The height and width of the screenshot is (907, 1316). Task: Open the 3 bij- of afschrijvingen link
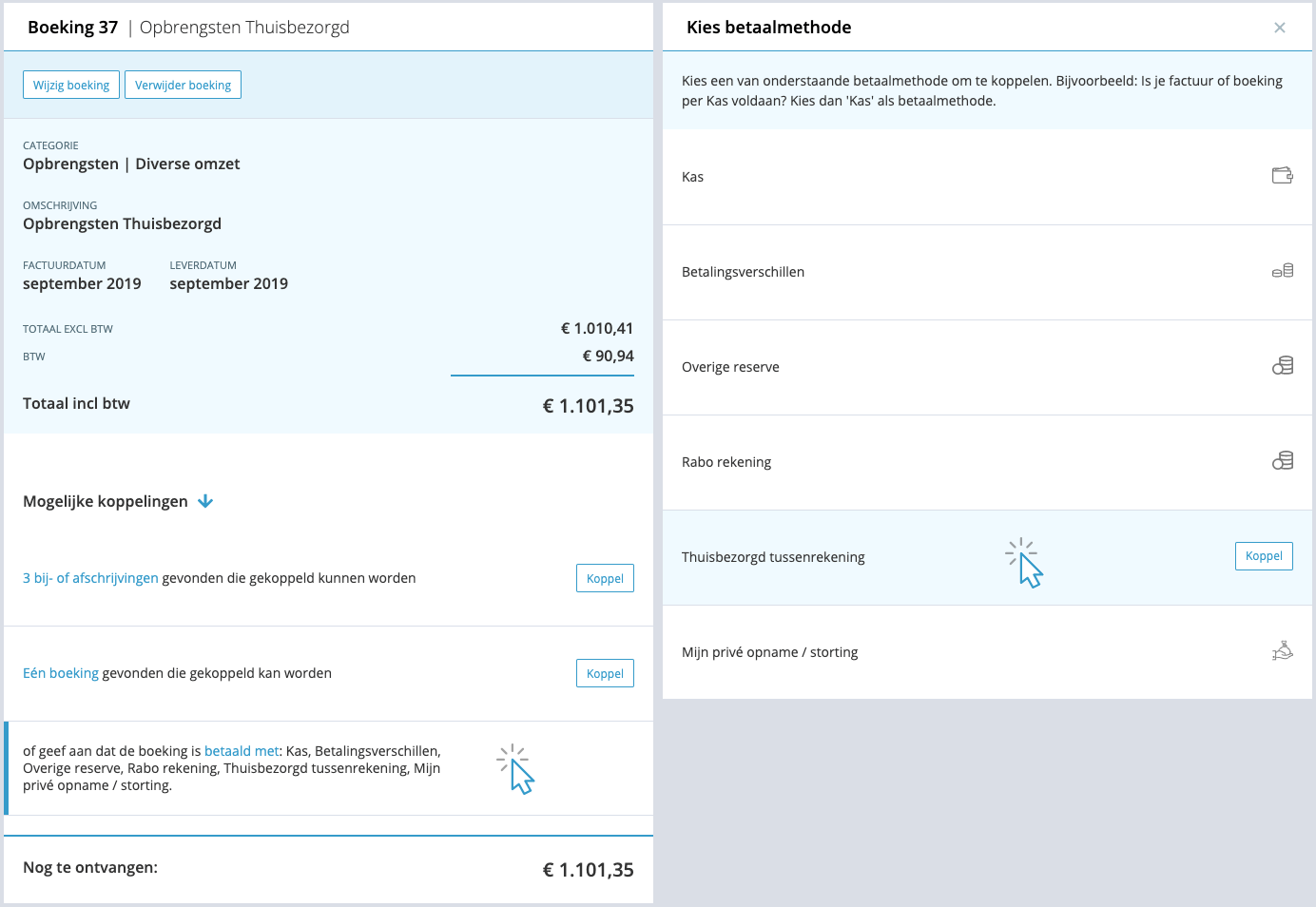click(90, 578)
